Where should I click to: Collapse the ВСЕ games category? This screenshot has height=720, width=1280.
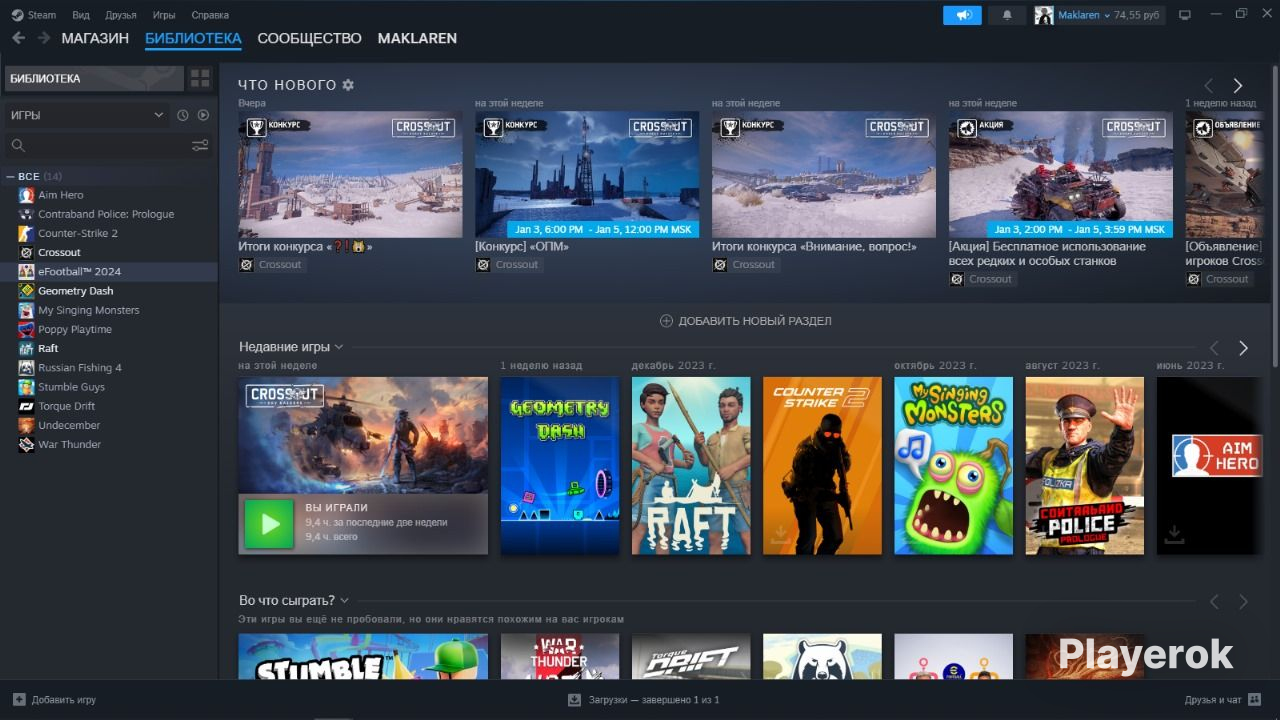point(11,177)
